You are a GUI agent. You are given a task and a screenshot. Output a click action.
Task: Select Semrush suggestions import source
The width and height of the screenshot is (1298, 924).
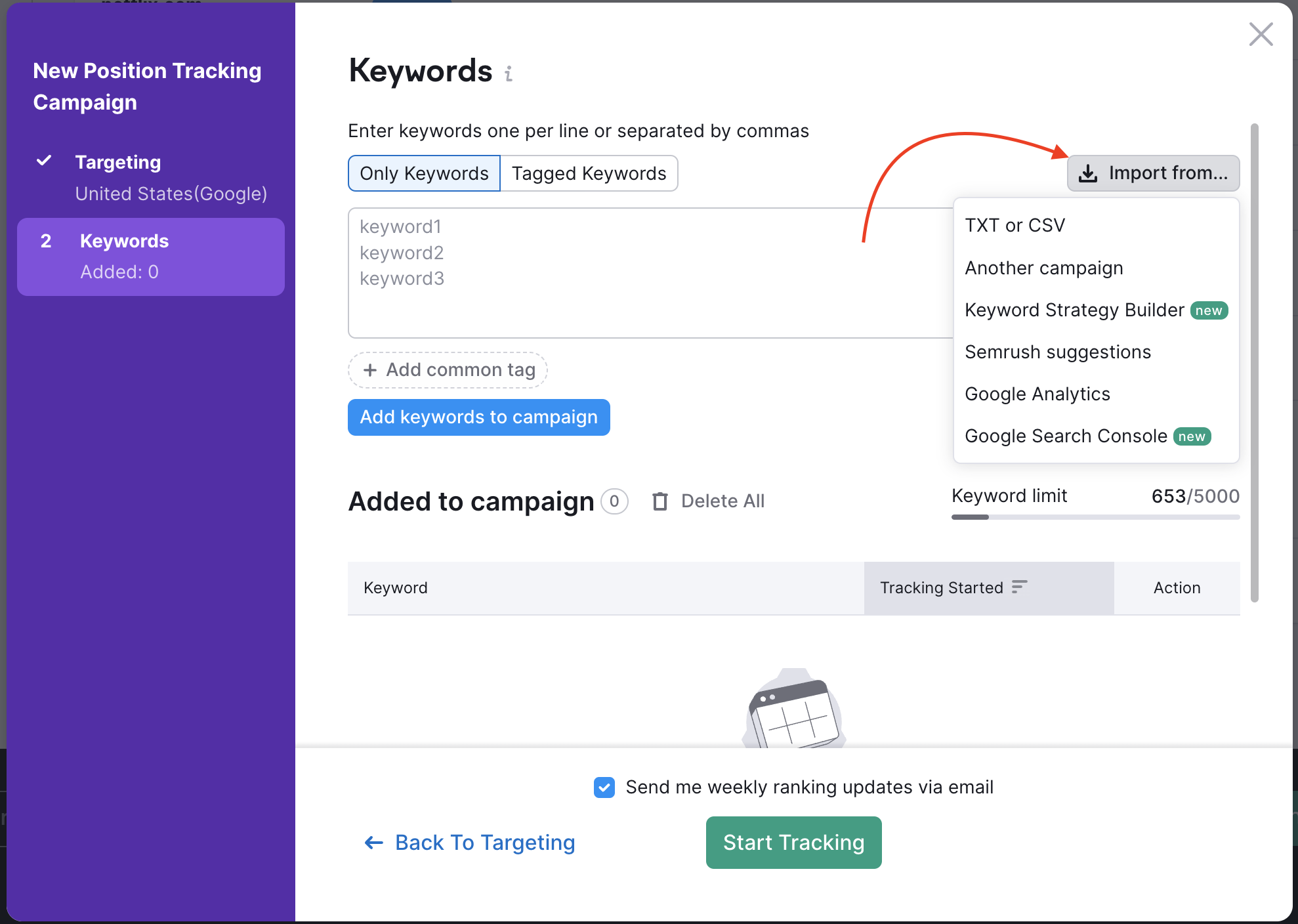[1058, 351]
